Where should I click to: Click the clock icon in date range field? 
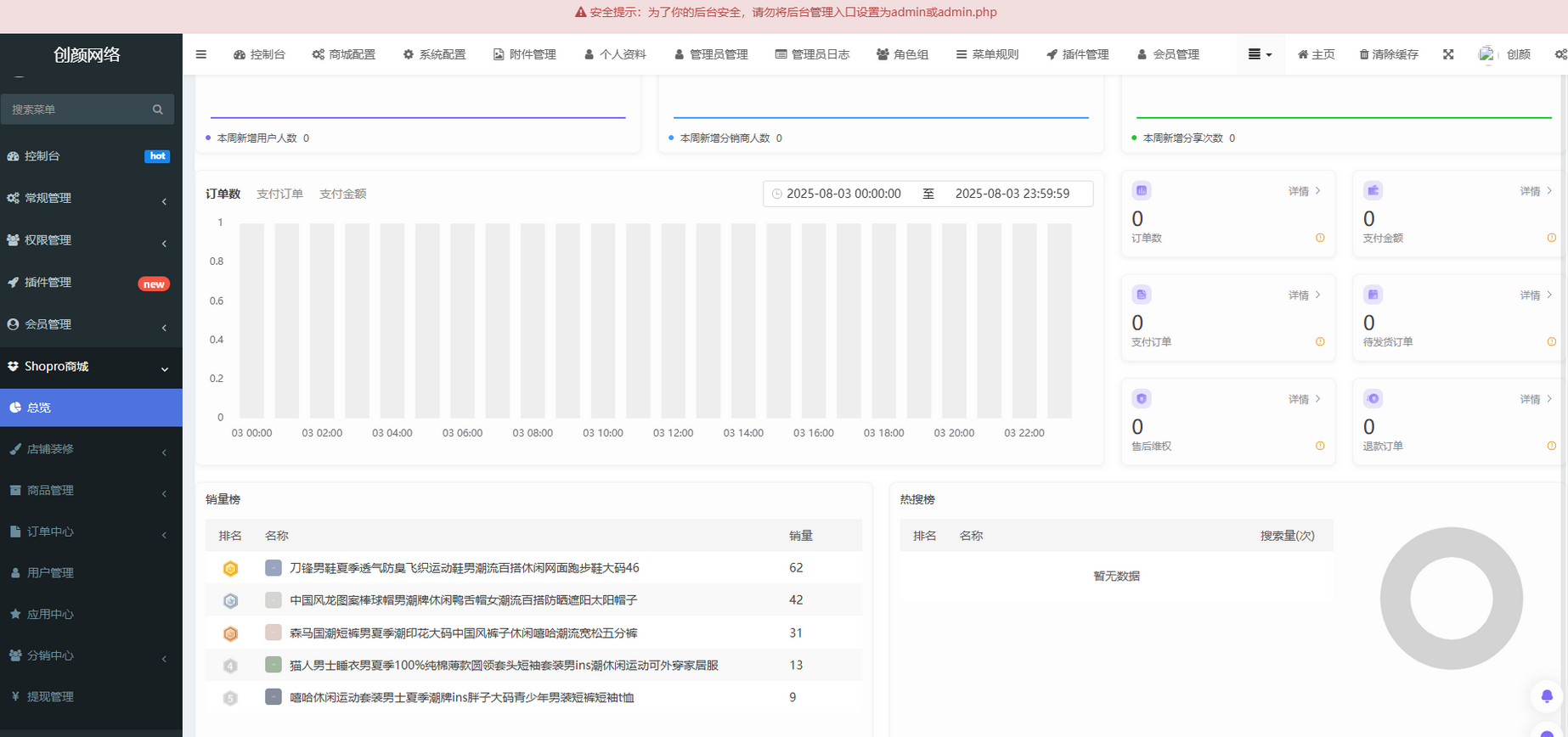776,194
